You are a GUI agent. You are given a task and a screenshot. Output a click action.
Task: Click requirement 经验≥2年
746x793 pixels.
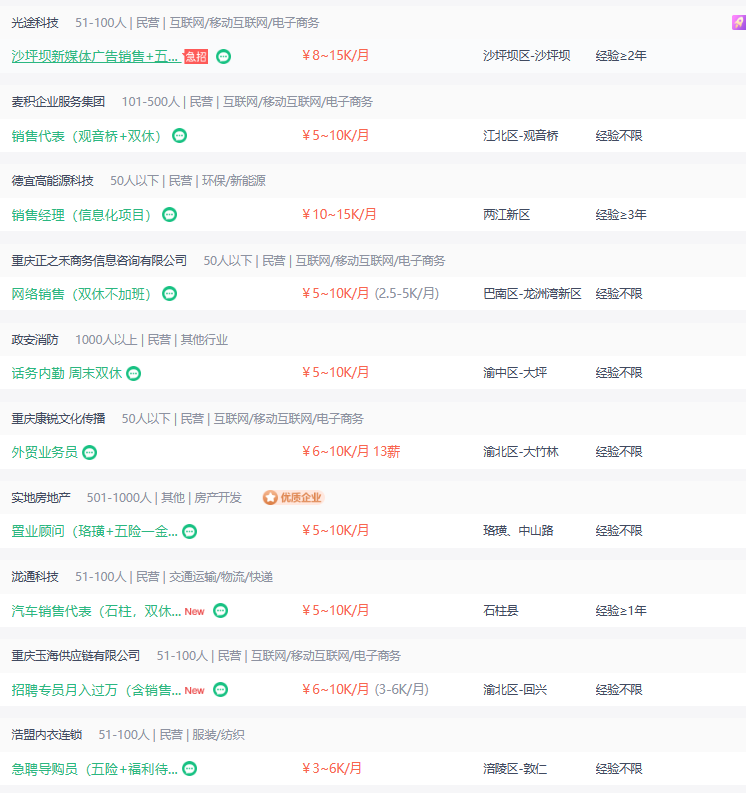[x=621, y=56]
